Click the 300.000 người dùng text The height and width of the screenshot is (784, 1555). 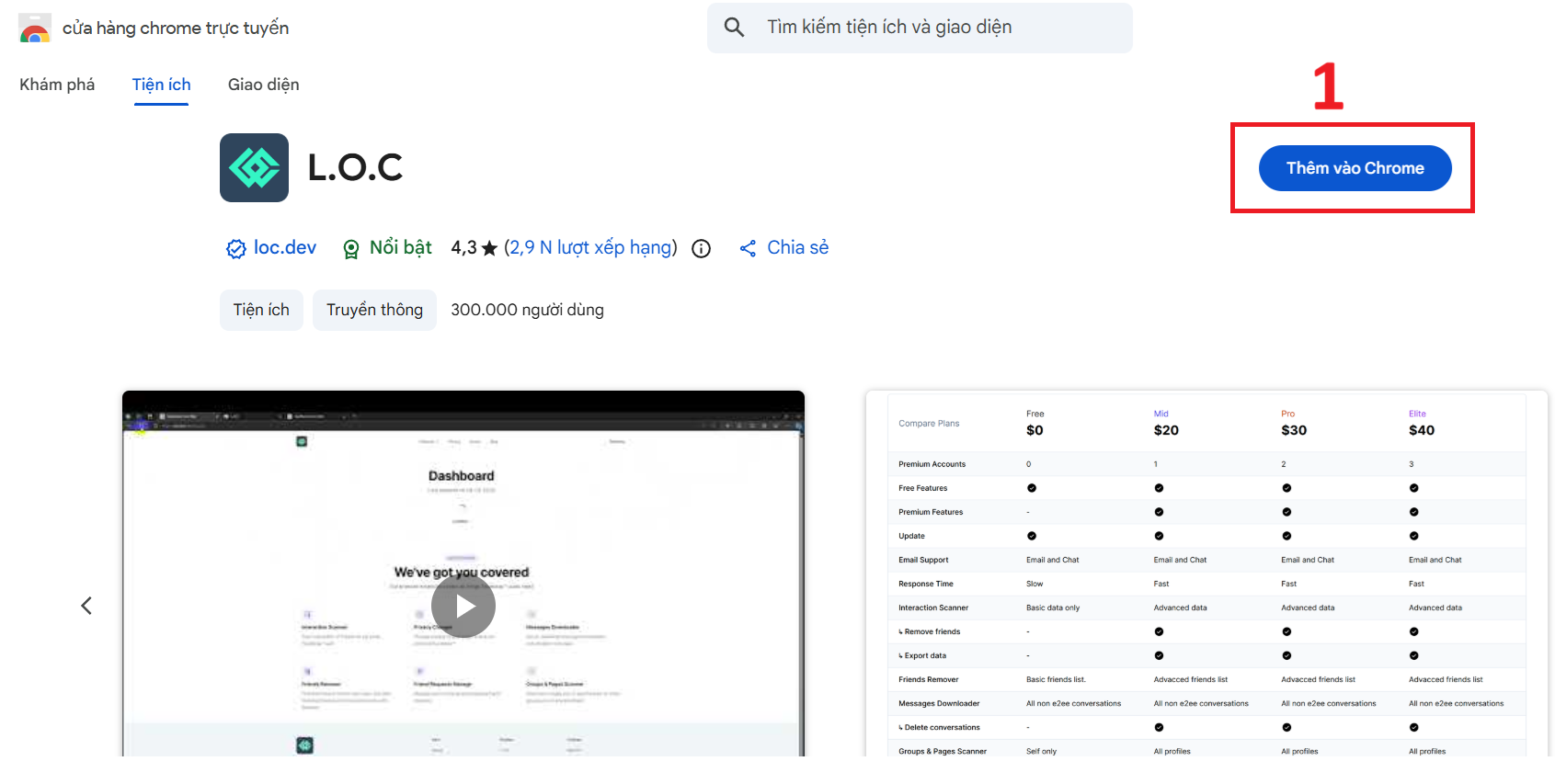tap(527, 310)
